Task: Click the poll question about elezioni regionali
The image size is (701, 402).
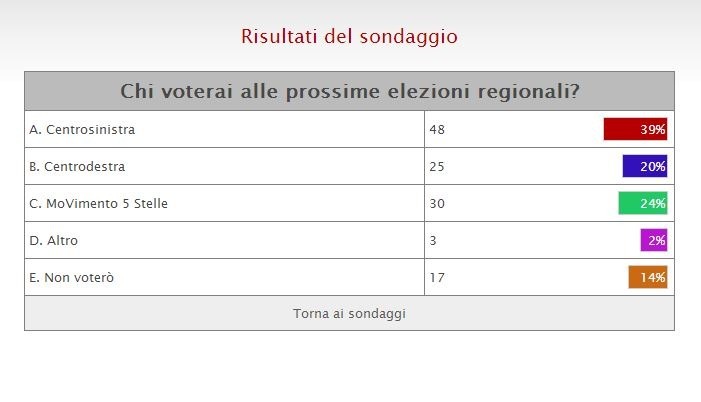Action: pos(349,91)
